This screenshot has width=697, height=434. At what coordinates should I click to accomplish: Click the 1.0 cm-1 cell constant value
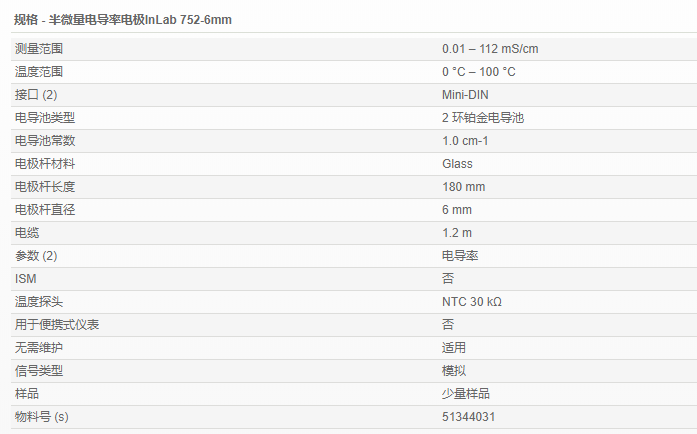pos(465,141)
